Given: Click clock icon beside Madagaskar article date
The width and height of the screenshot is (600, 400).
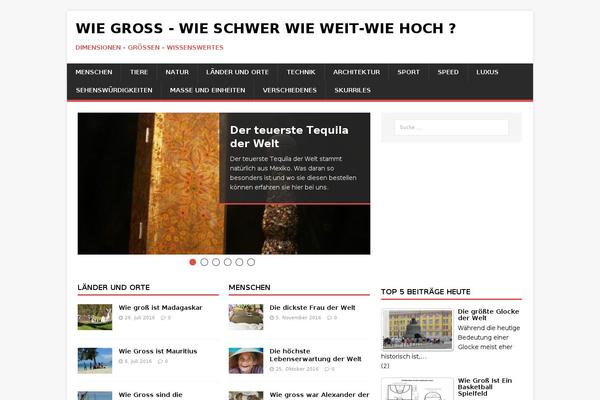Looking at the screenshot, I should point(121,318).
